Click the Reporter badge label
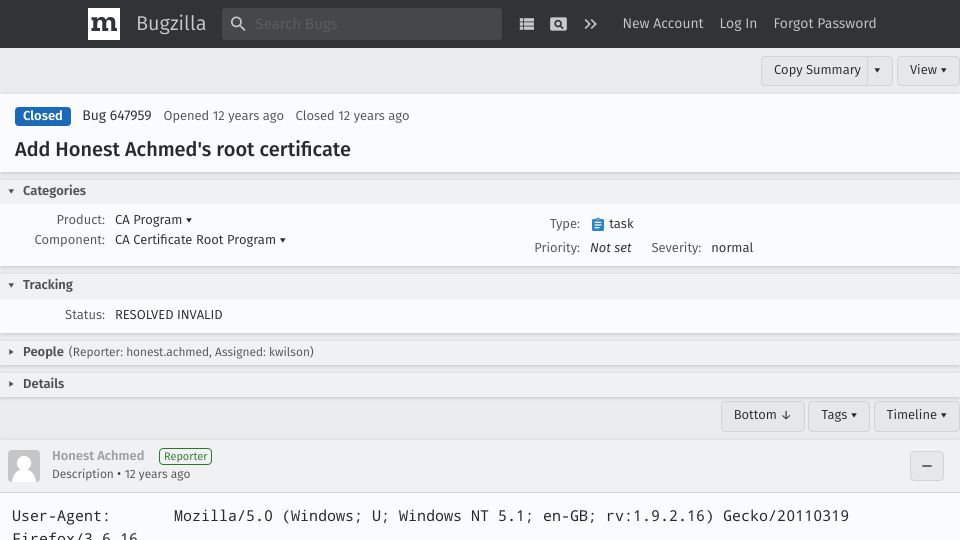Screen dimensions: 960x540 tap(186, 456)
